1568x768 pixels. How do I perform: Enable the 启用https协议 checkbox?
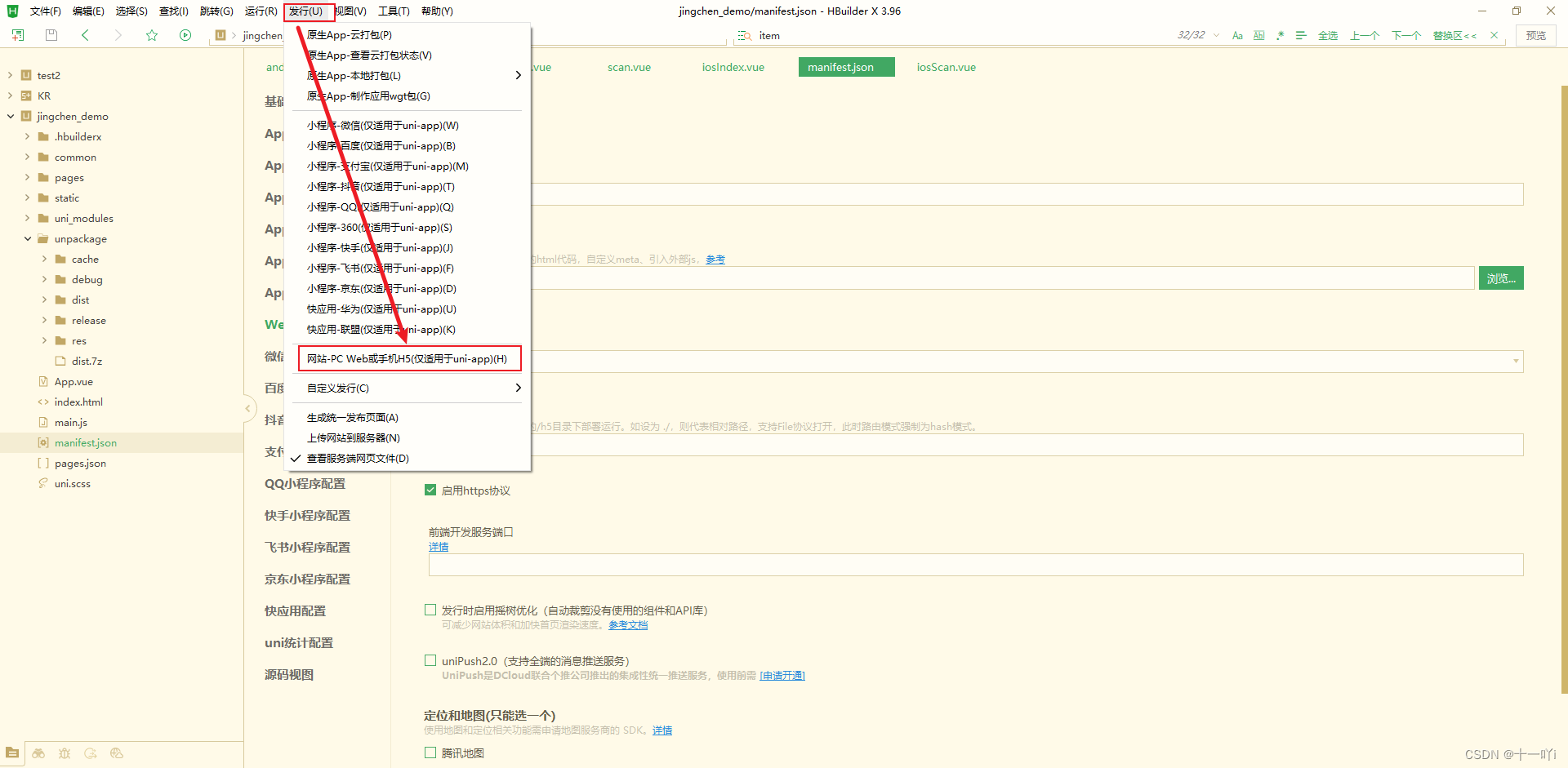coord(430,490)
